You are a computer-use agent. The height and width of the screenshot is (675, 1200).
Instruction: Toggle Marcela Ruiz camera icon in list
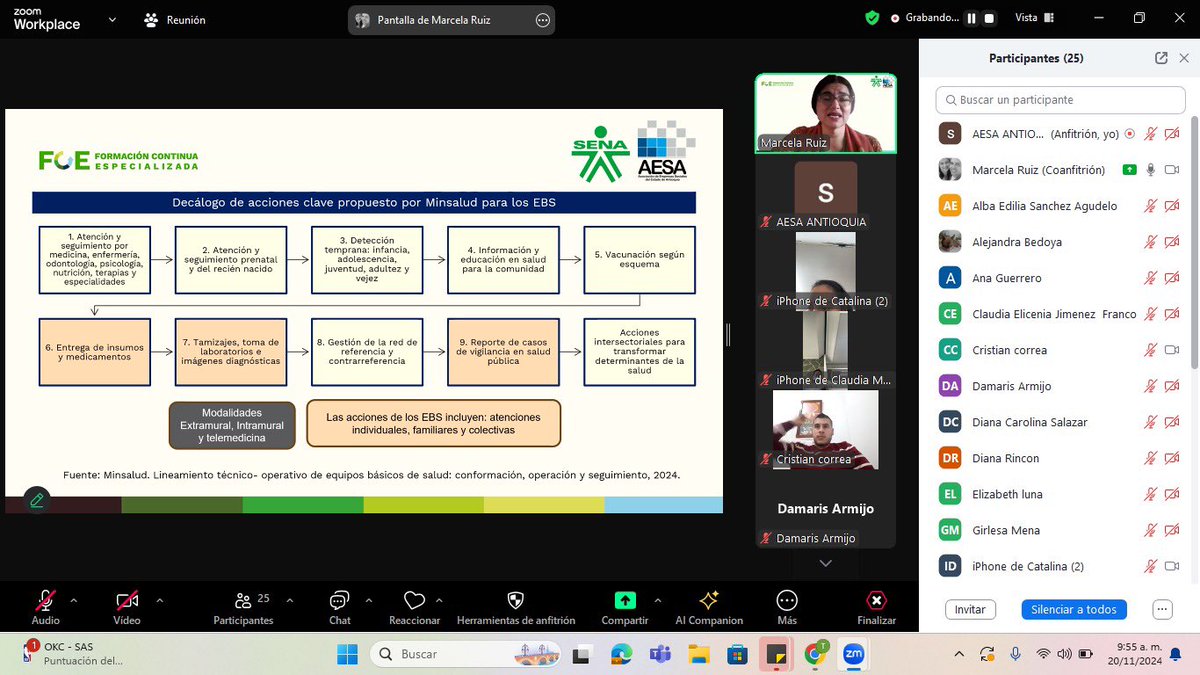point(1172,170)
